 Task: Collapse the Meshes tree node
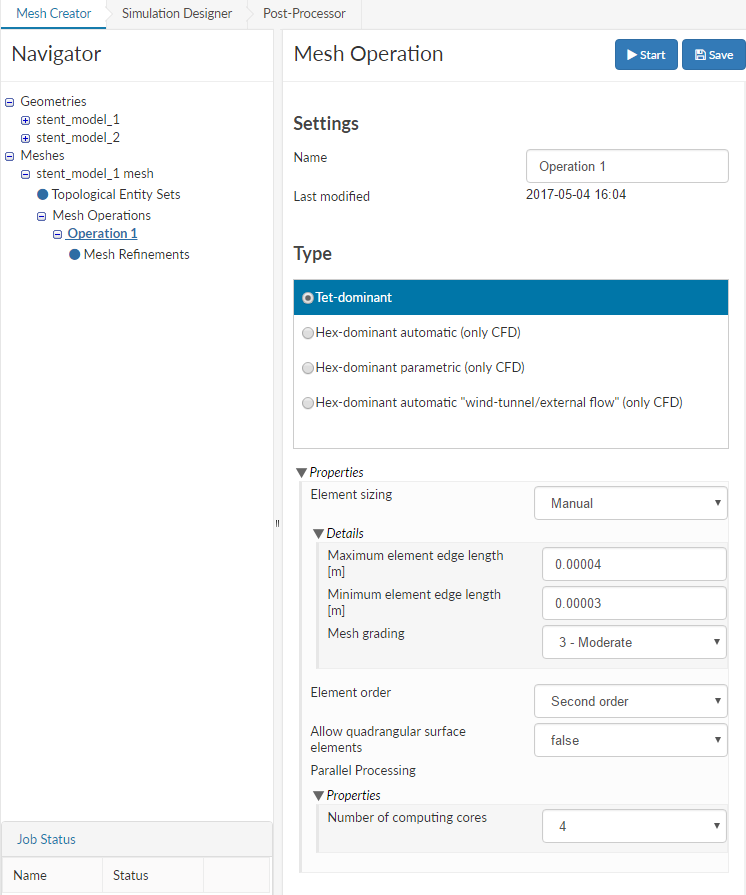[10, 156]
